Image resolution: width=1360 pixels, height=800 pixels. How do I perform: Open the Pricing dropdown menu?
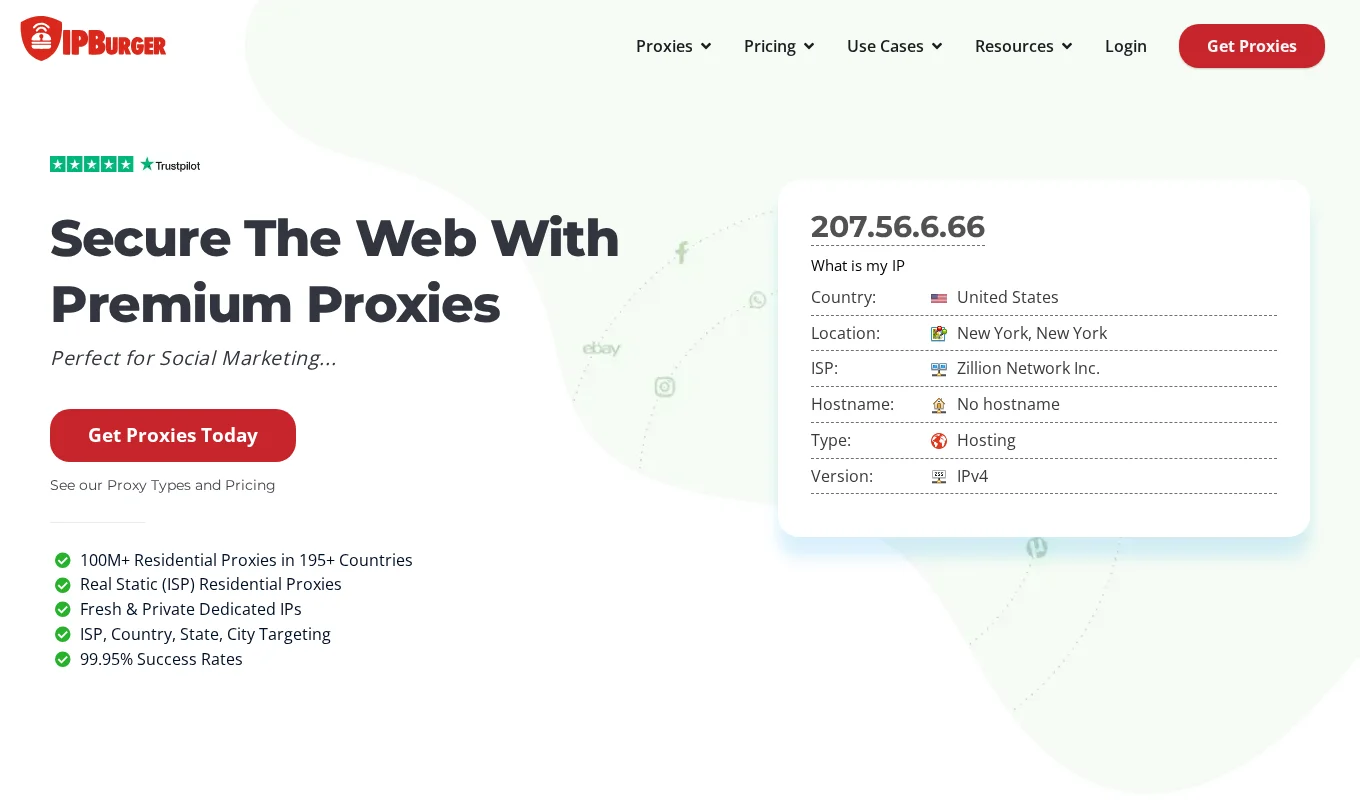[x=779, y=46]
